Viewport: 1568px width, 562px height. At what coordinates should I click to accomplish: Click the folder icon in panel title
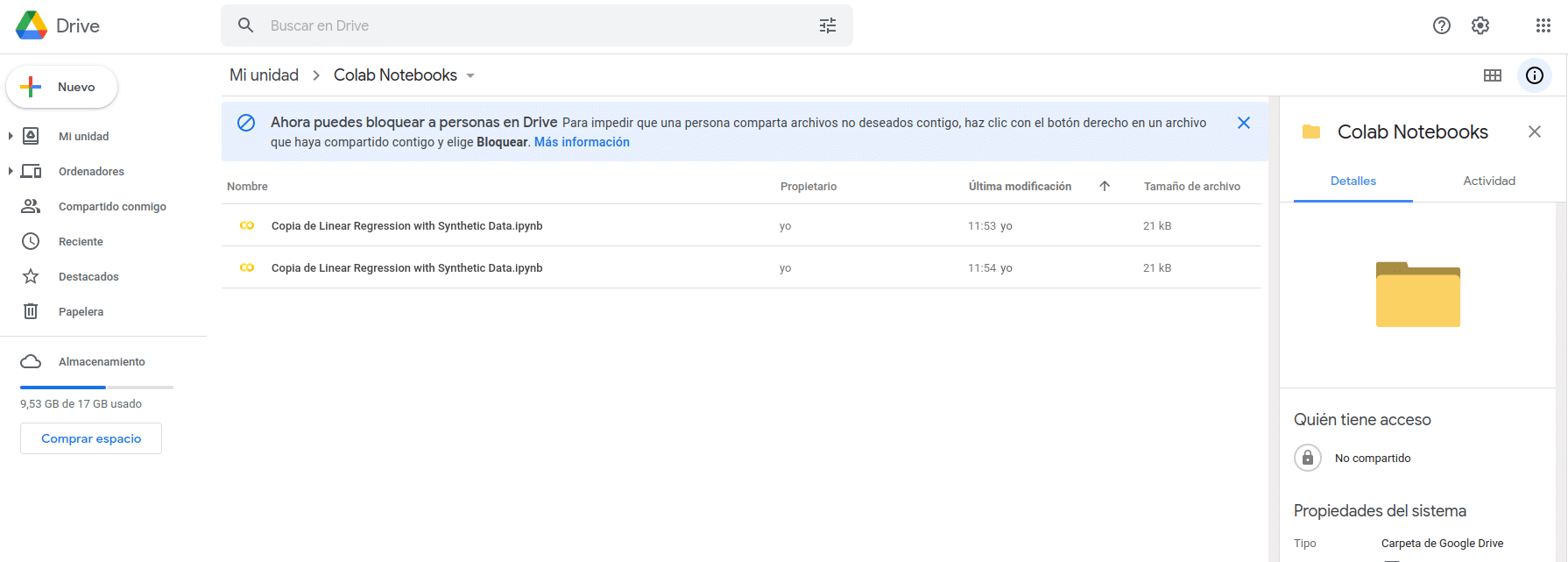(x=1311, y=132)
